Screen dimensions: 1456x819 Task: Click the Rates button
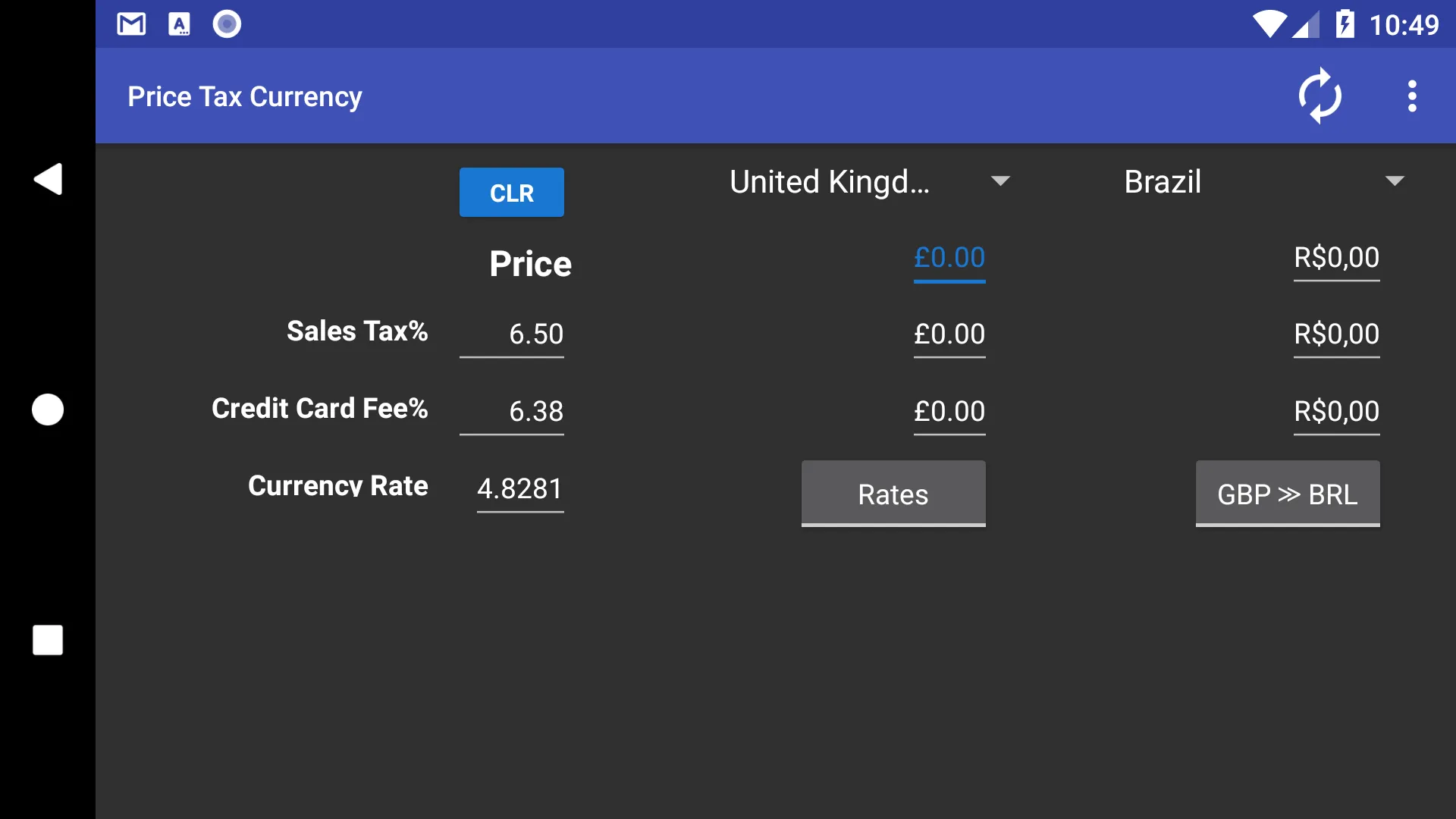tap(893, 493)
